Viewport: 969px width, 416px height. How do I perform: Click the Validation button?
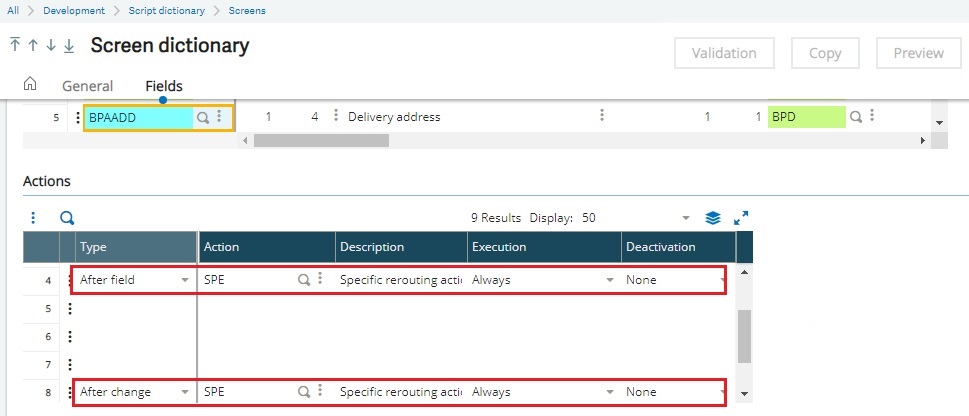(x=724, y=53)
